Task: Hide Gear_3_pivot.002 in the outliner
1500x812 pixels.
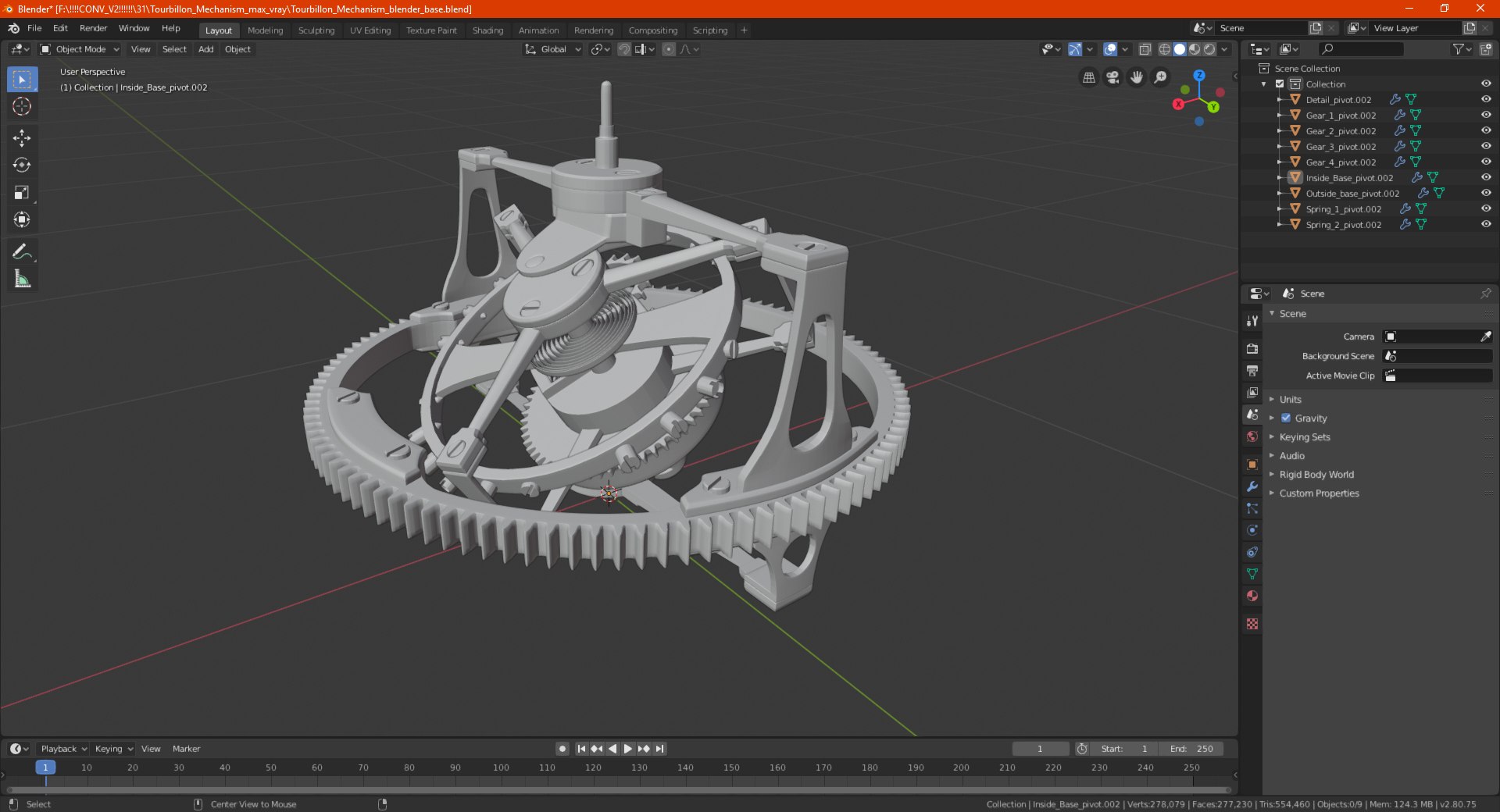Action: (1486, 146)
